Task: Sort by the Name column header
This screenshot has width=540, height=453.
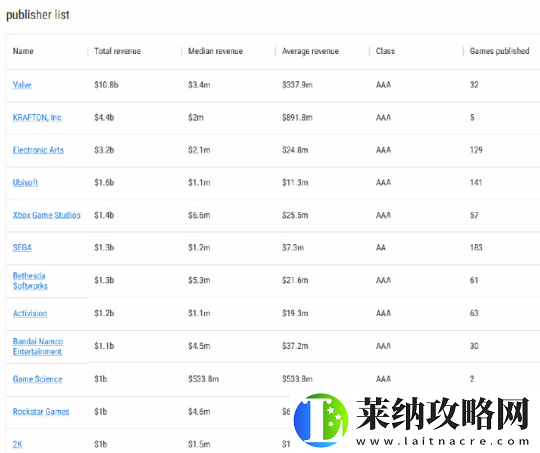Action: (23, 51)
